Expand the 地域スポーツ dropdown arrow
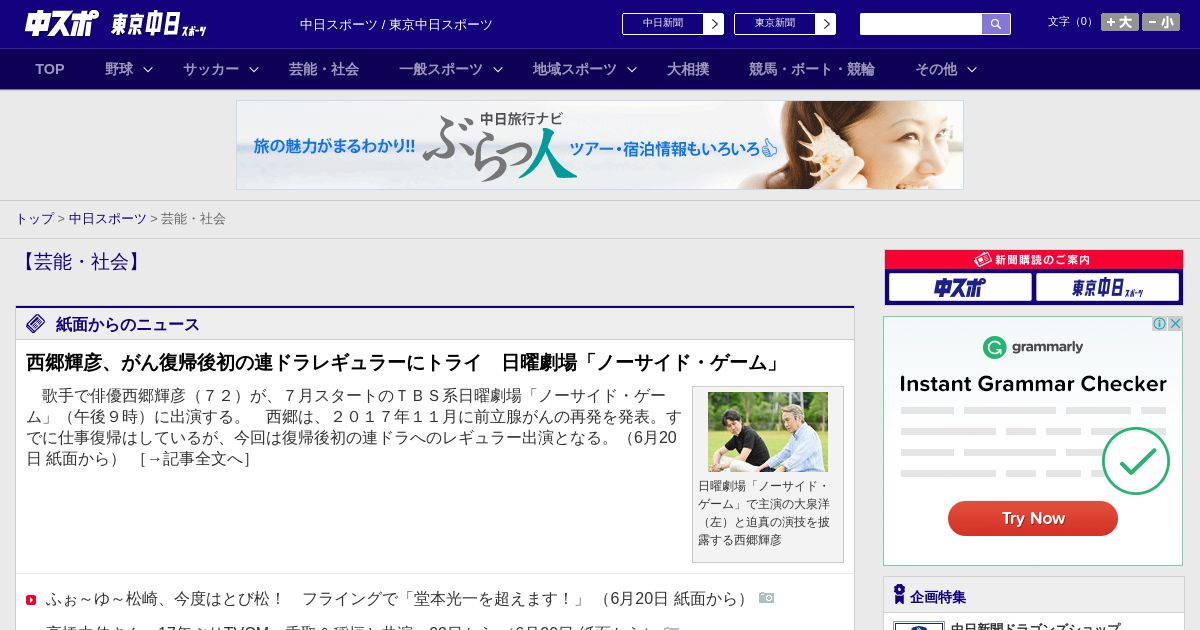Image resolution: width=1200 pixels, height=630 pixels. coord(632,69)
